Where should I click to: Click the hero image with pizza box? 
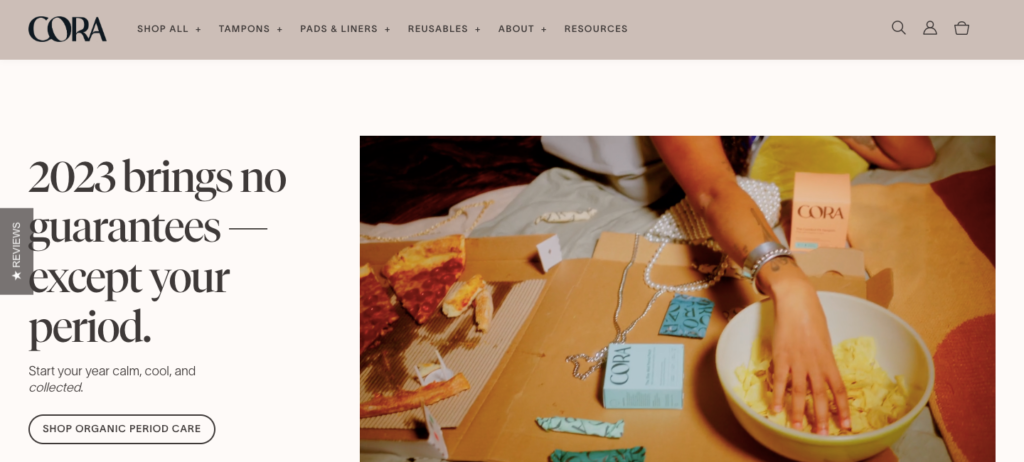[677, 299]
